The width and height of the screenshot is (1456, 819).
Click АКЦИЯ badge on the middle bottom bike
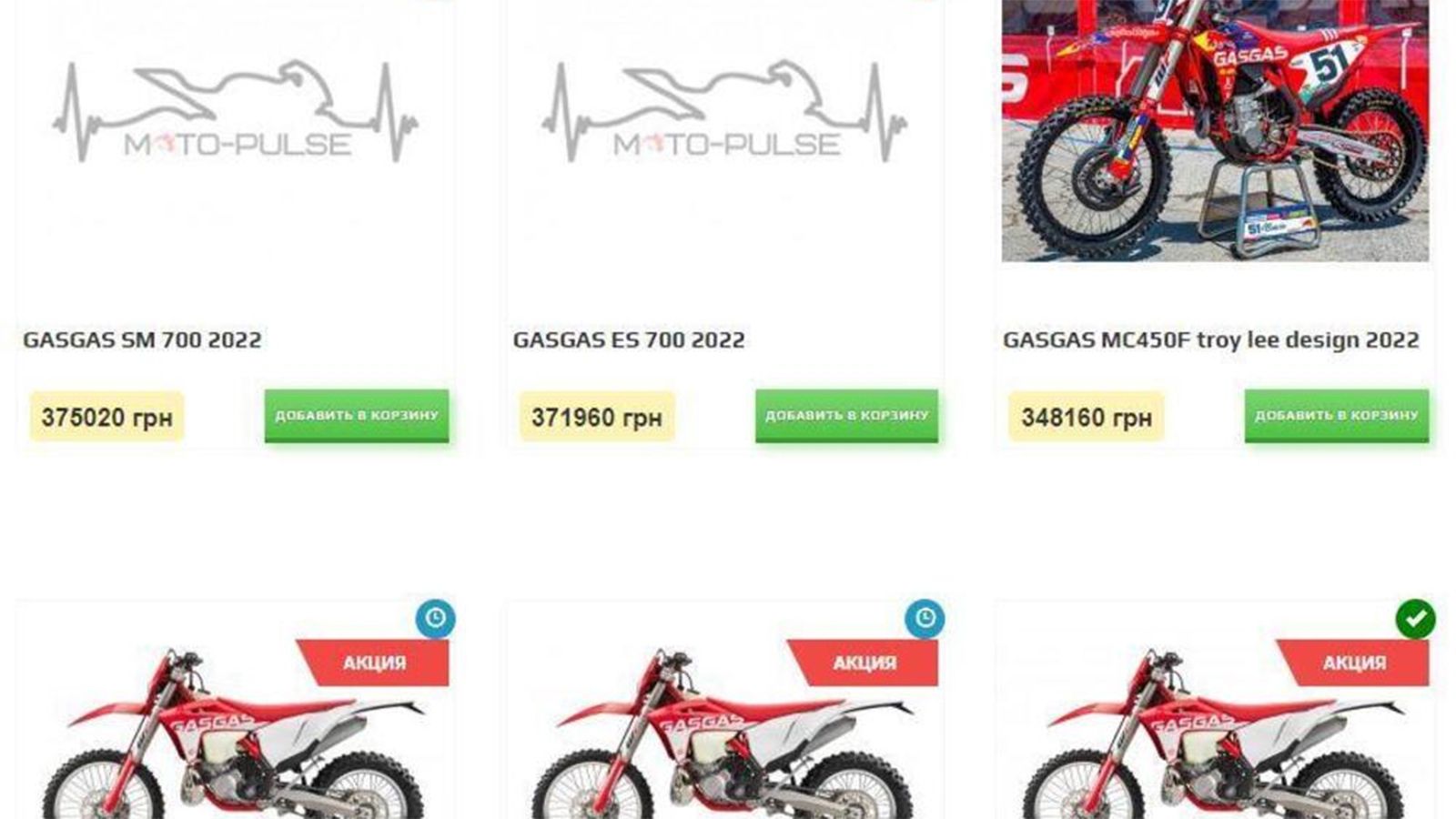[x=863, y=662]
